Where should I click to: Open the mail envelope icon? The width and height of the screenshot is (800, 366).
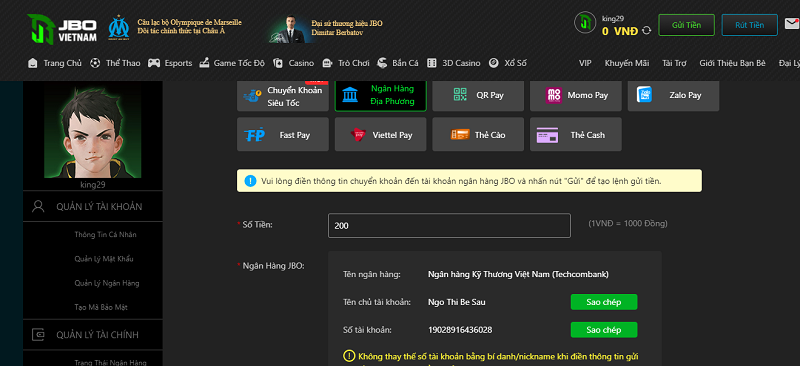pos(793,23)
